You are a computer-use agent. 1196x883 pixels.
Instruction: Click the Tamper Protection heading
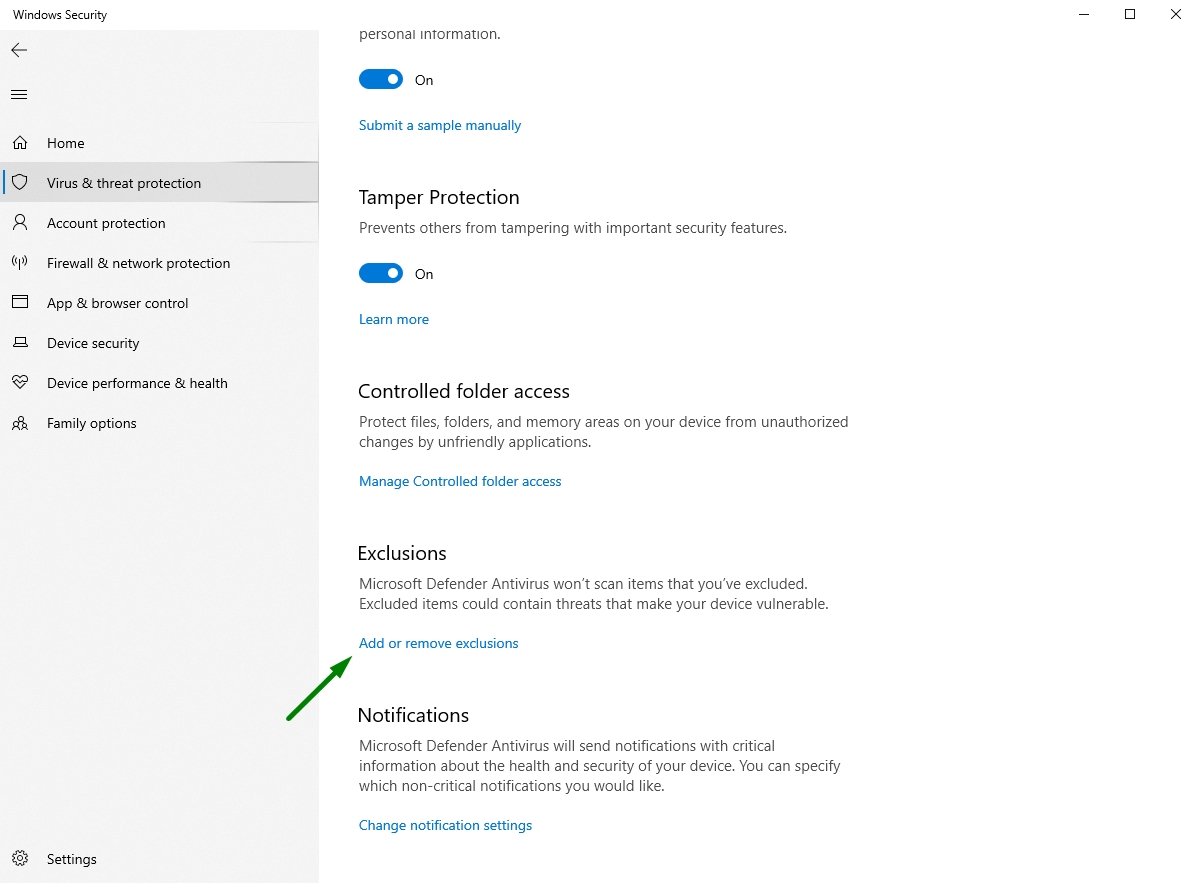point(439,197)
